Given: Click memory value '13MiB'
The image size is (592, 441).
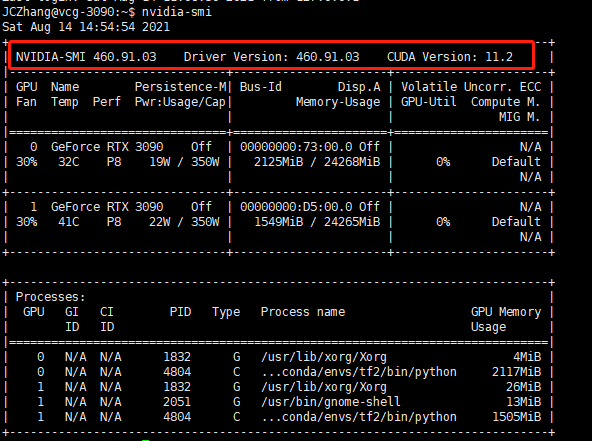Looking at the screenshot, I should tap(523, 402).
